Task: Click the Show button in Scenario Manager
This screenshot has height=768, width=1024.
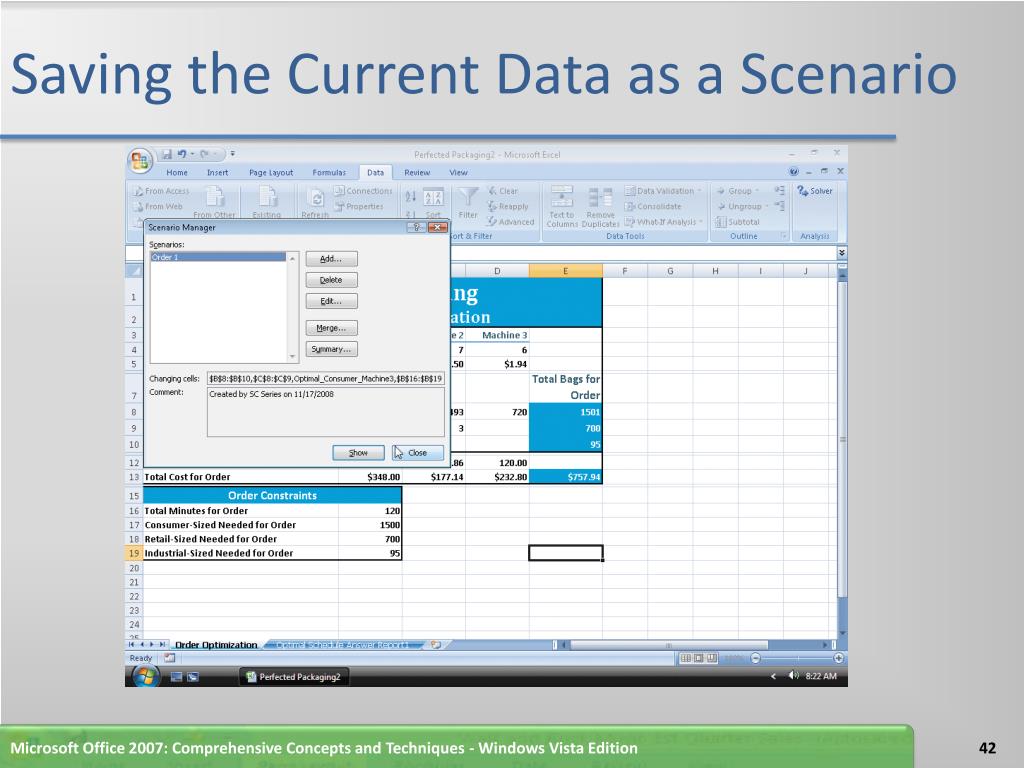Action: click(358, 453)
